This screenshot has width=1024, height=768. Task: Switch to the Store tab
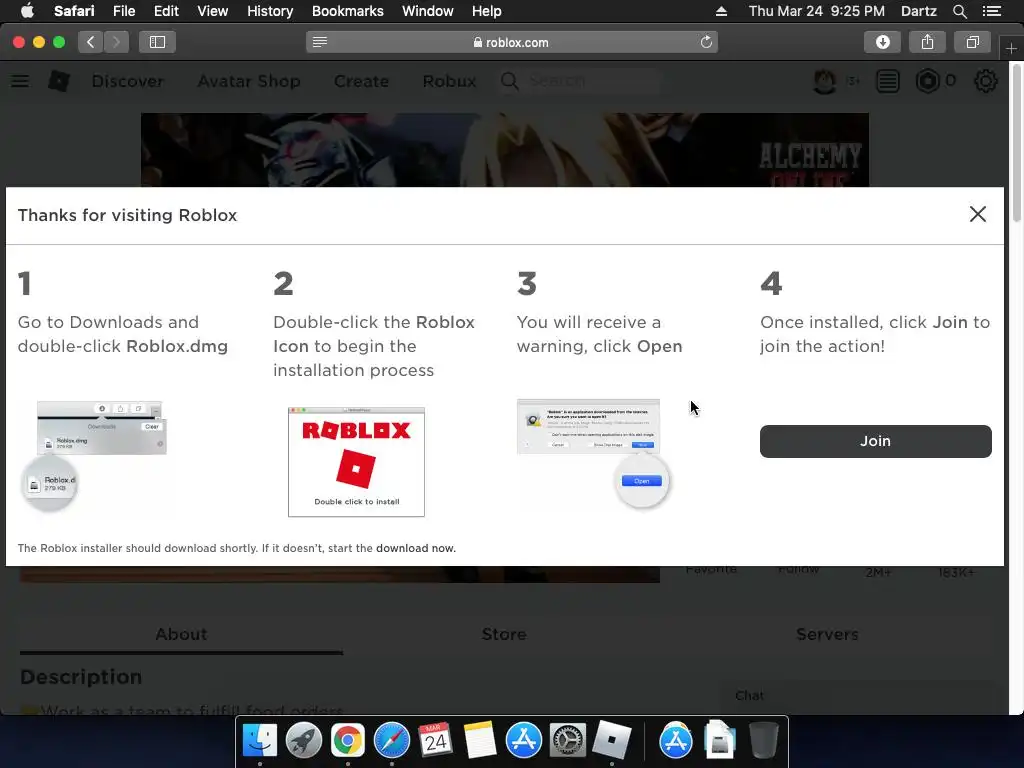pyautogui.click(x=504, y=634)
